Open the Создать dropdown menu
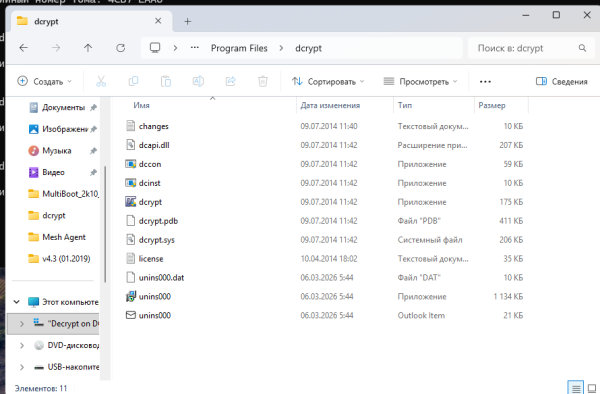The image size is (600, 394). tap(44, 81)
